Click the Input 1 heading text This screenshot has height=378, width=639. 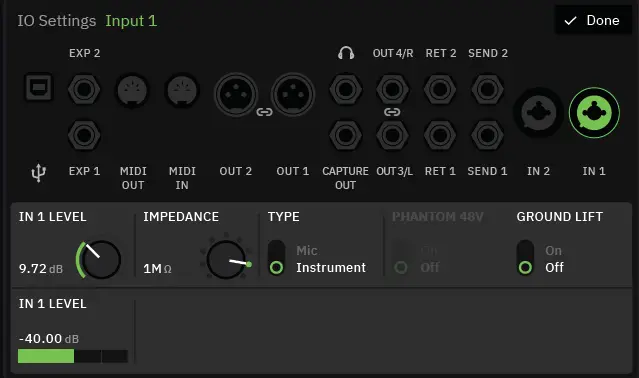(131, 21)
